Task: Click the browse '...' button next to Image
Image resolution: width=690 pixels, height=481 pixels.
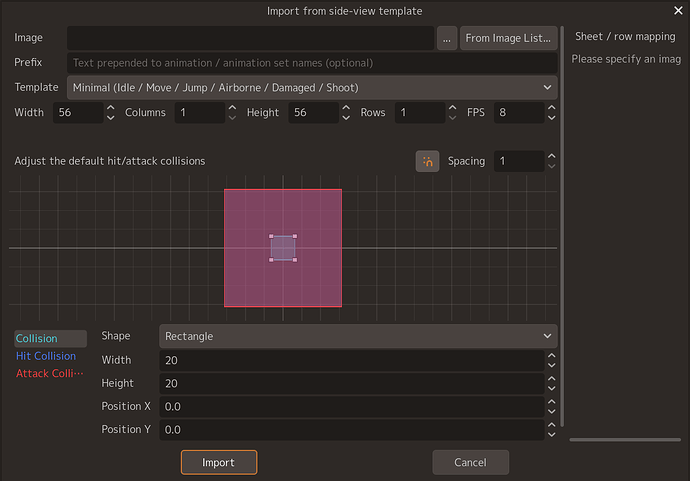Action: [447, 38]
